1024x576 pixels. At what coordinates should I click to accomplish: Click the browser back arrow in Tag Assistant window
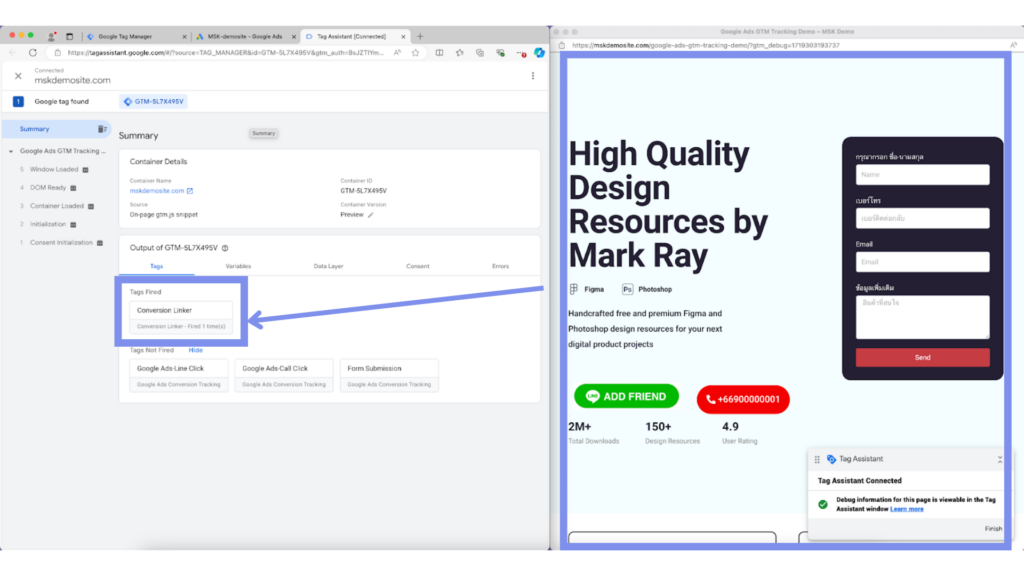click(14, 53)
